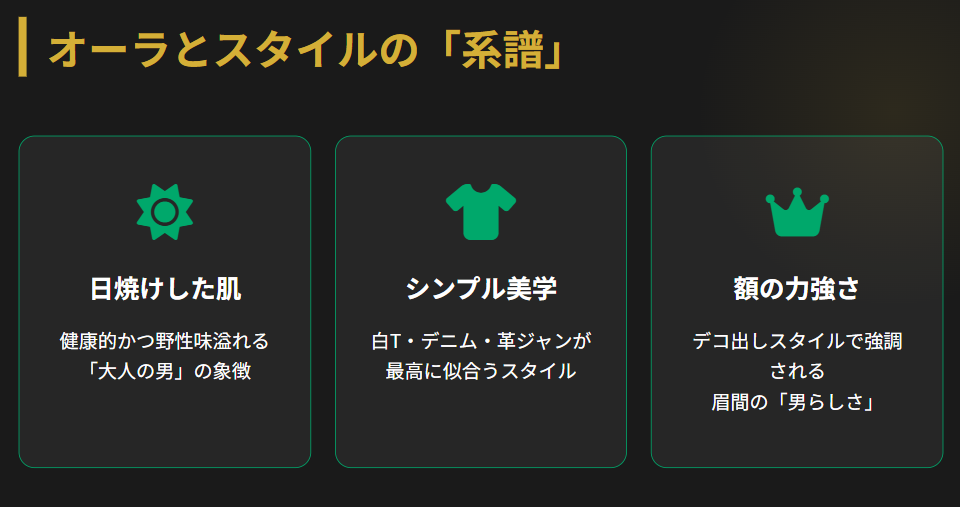Click the word オーラ in the slide title
The height and width of the screenshot is (507, 960).
(107, 50)
